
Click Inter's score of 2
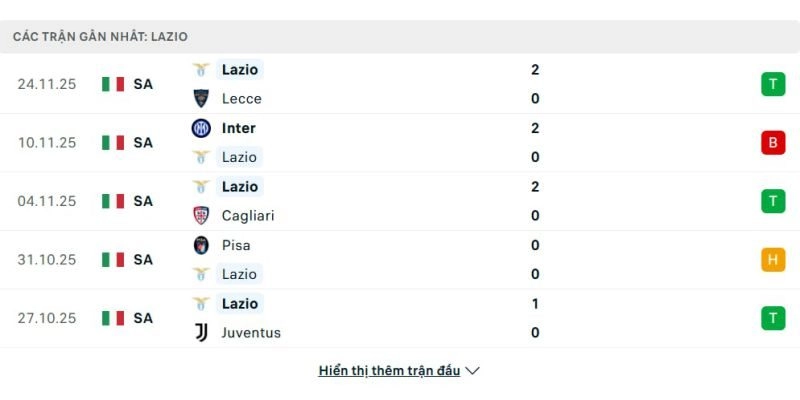click(536, 128)
